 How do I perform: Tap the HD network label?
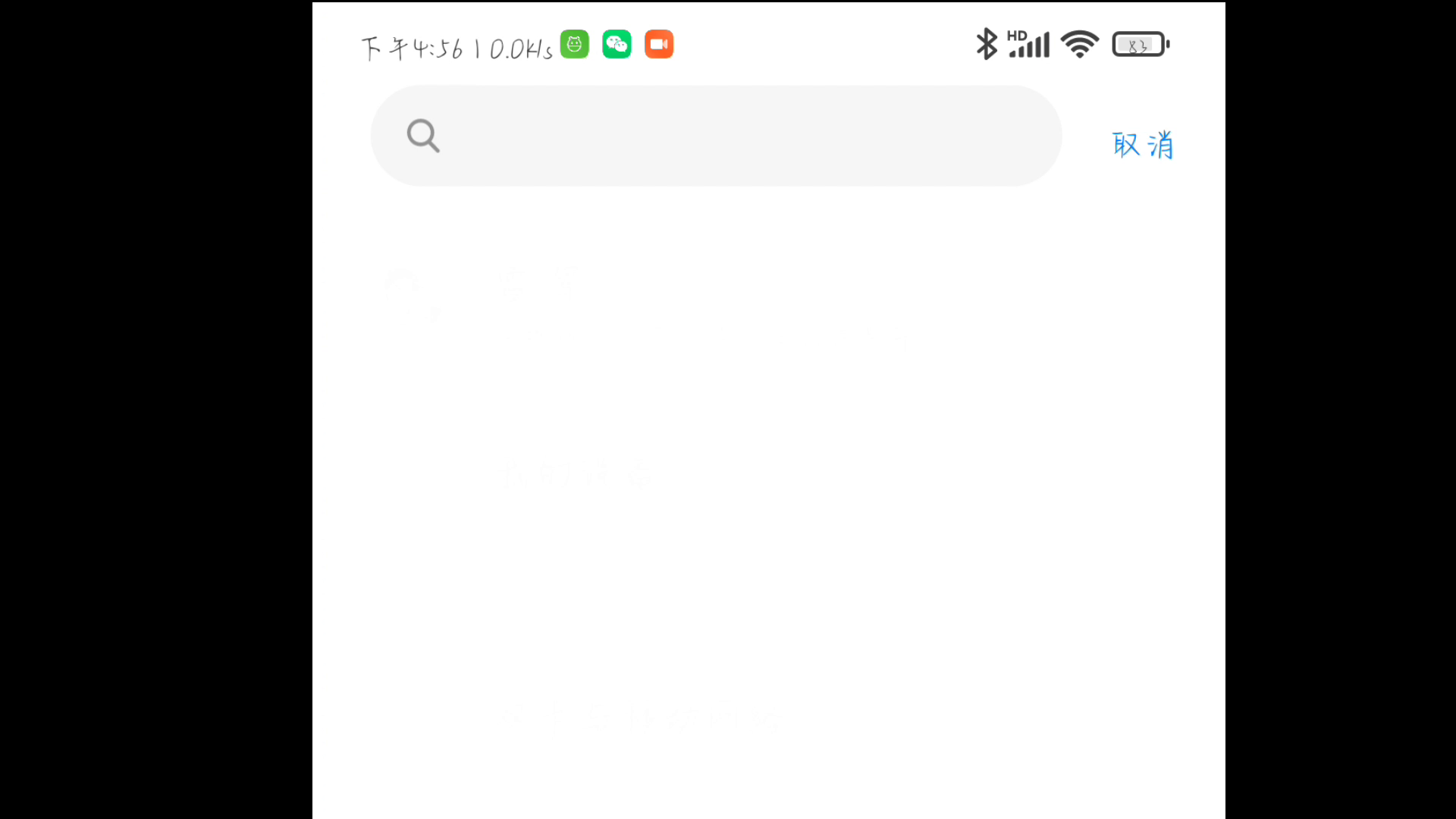1017,35
